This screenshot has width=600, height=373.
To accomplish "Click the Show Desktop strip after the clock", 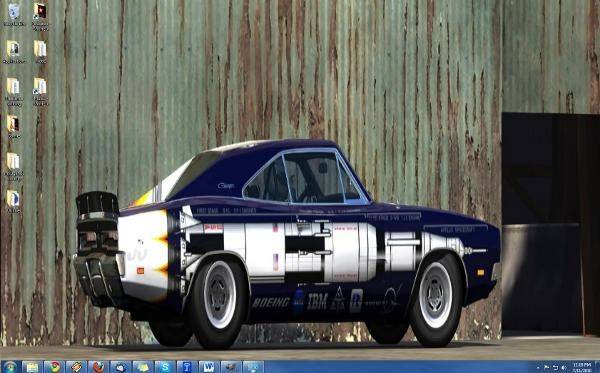I will click(597, 367).
